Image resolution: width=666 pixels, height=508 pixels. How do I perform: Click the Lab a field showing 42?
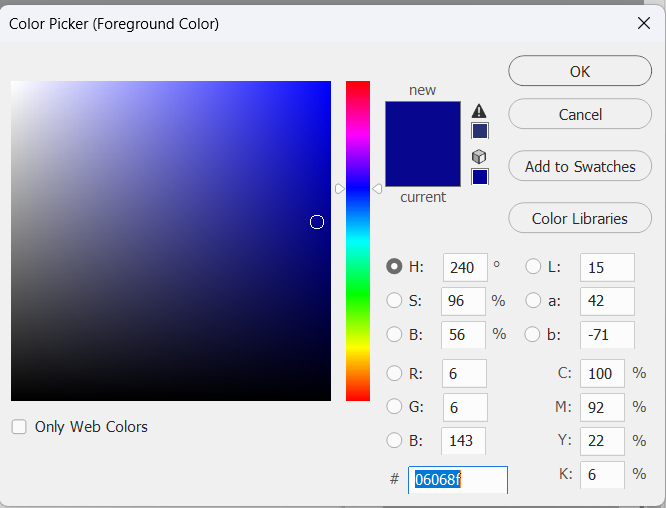point(607,301)
